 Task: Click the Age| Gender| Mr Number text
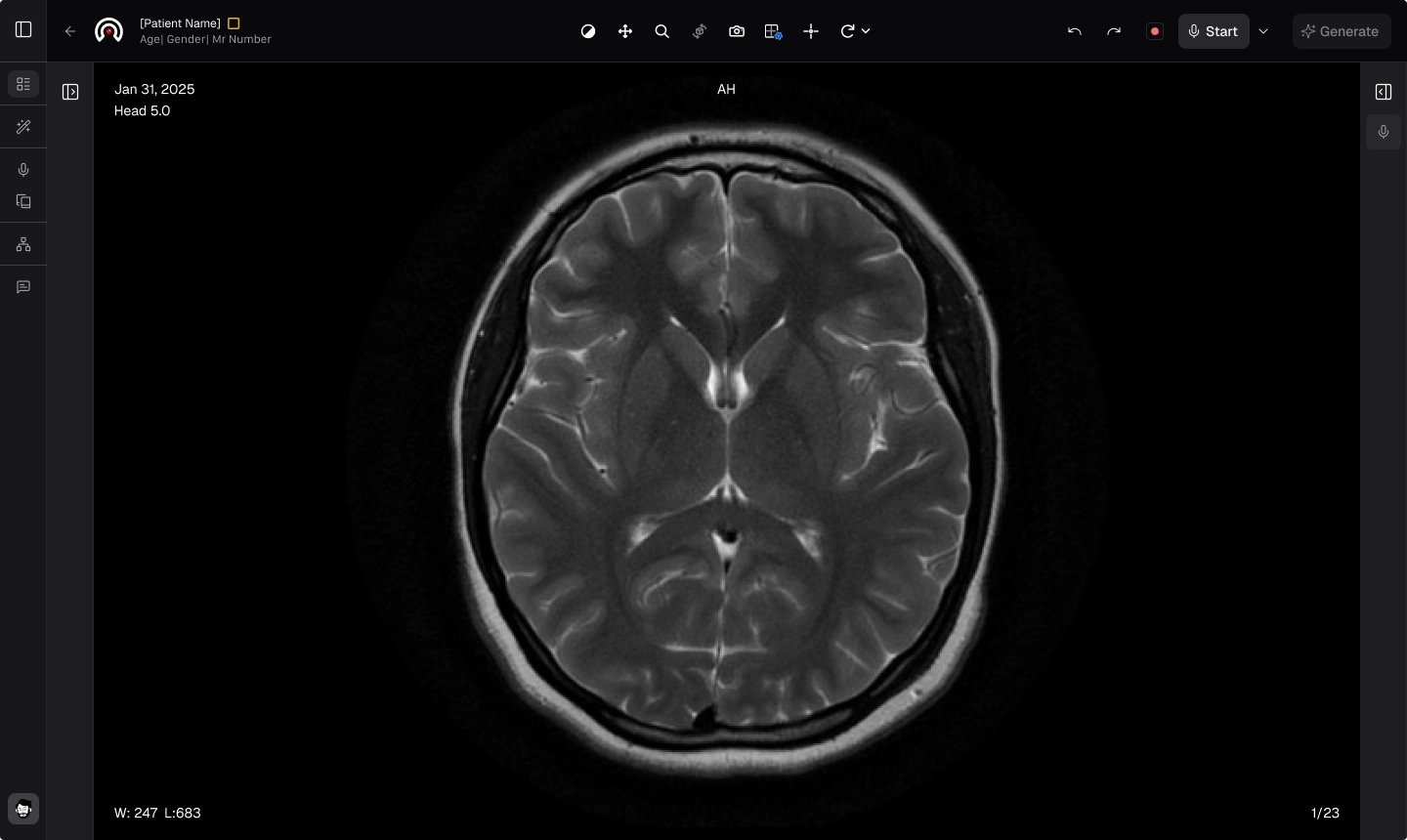(x=205, y=40)
